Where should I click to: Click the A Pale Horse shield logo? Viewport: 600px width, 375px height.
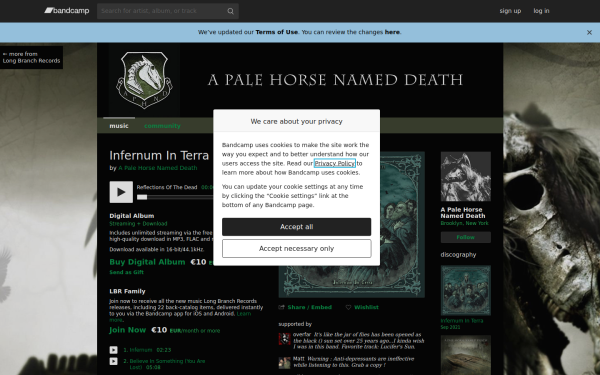[x=144, y=80]
